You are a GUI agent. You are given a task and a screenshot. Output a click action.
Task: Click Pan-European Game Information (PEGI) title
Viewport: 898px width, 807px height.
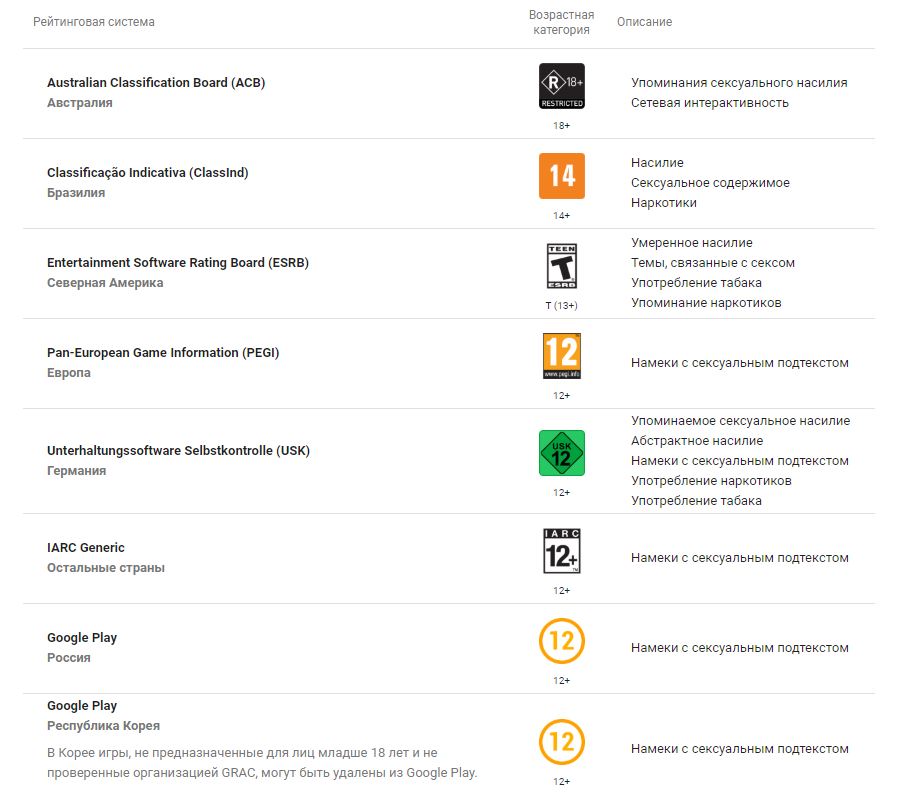click(163, 352)
